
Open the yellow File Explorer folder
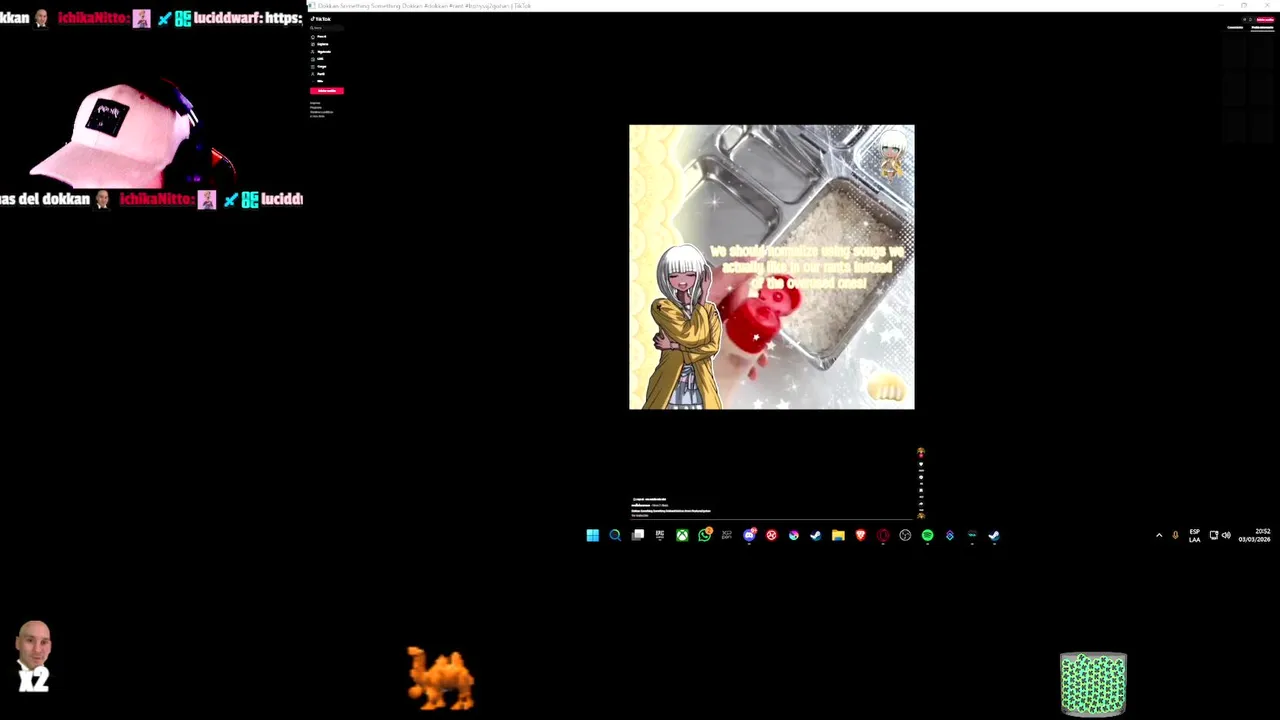[x=838, y=536]
